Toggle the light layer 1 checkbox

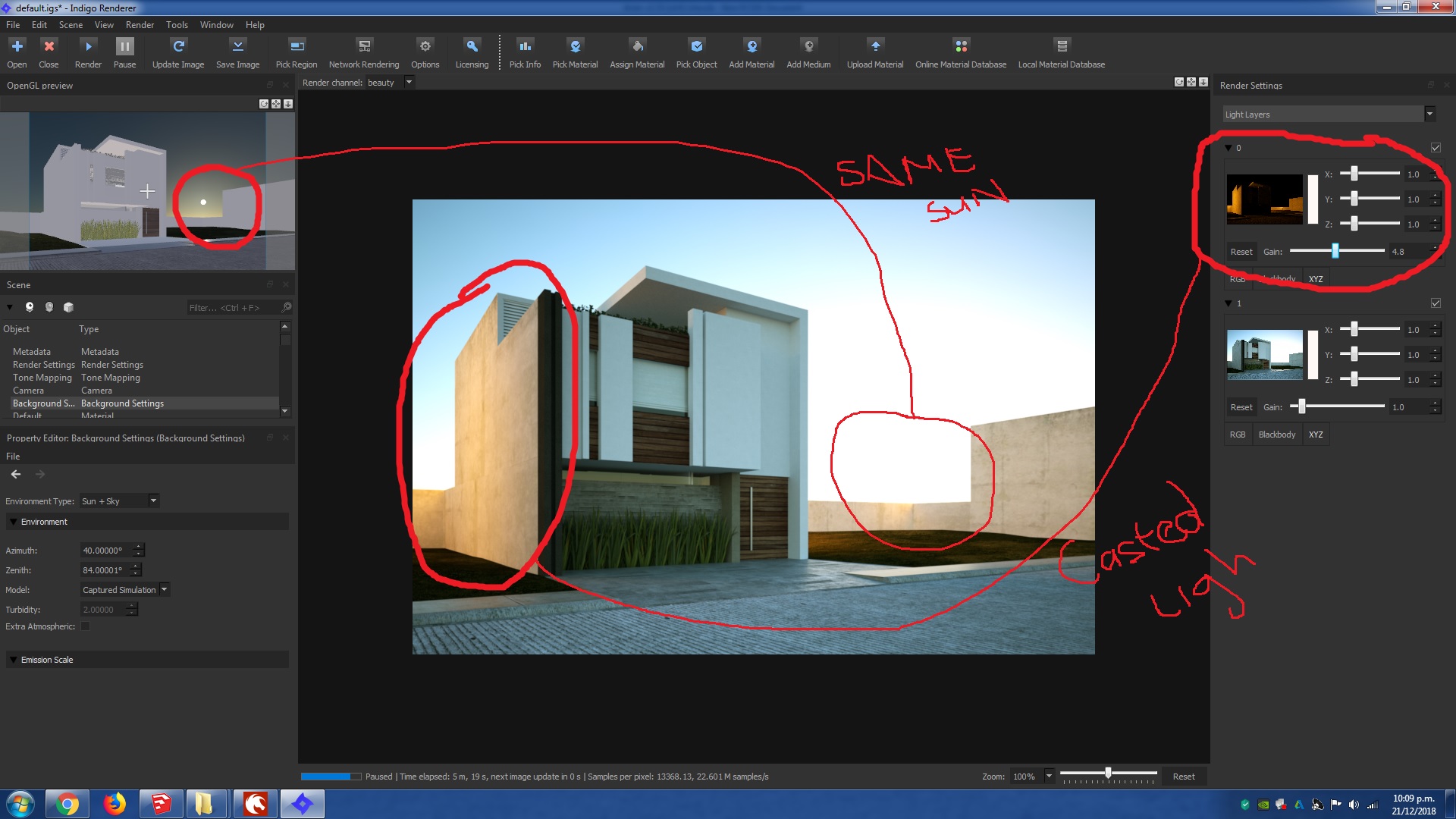[1436, 303]
